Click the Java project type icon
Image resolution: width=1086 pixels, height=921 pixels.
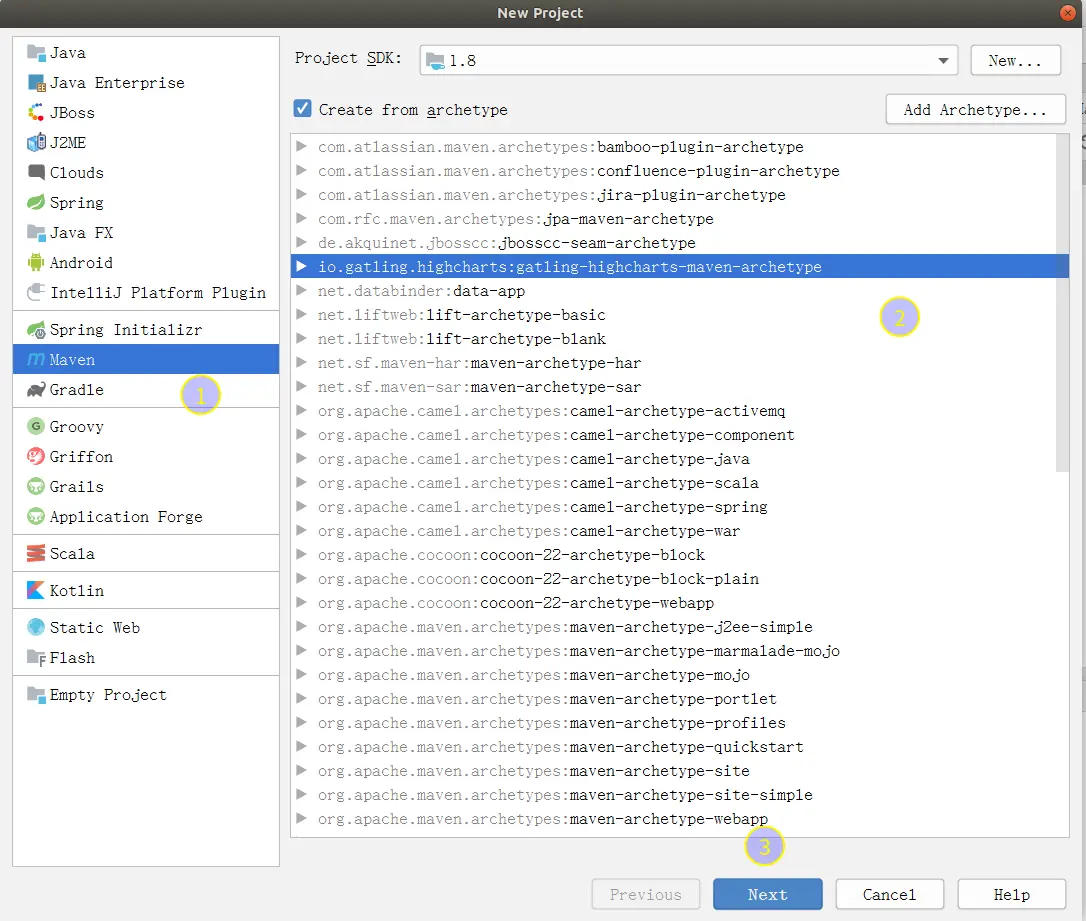[36, 53]
